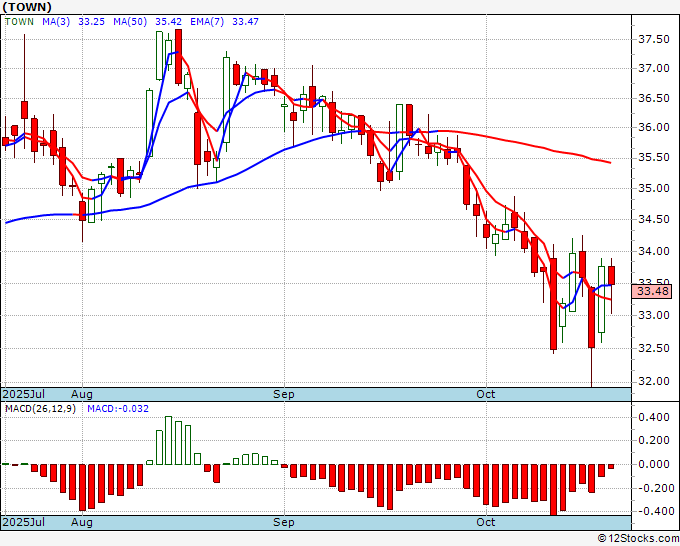Screen dimensions: 680x546
Task: Click the 32.00 price axis label
Action: coord(654,381)
